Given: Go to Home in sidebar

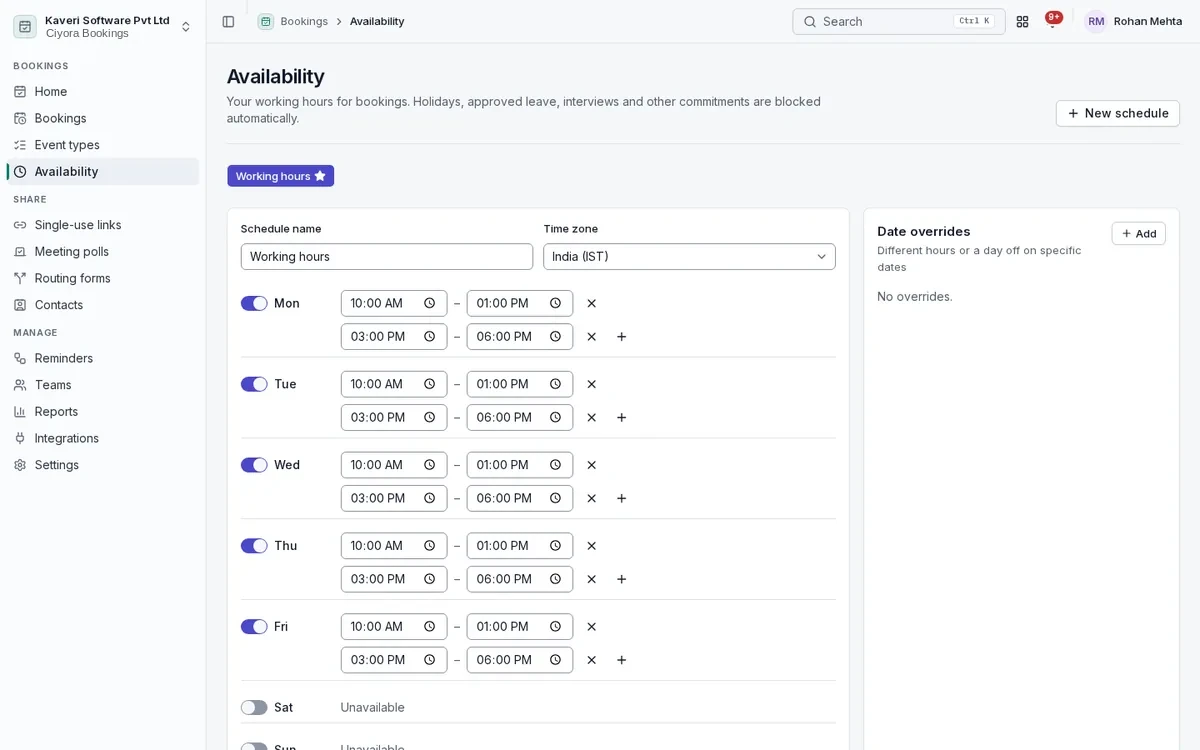Looking at the screenshot, I should (x=102, y=92).
